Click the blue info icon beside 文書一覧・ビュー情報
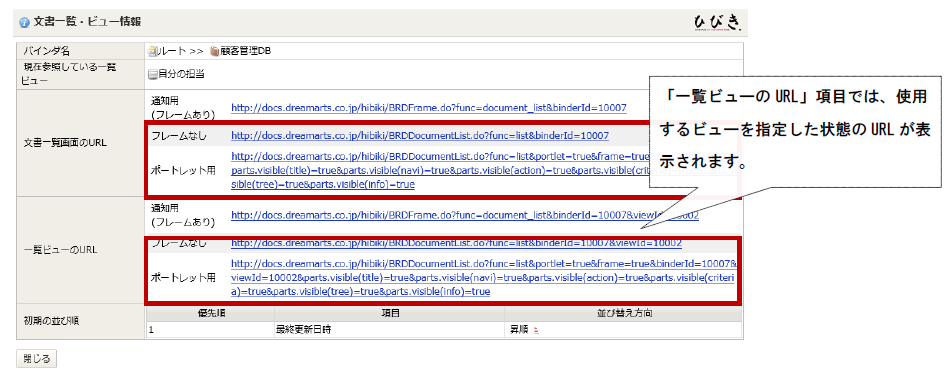The width and height of the screenshot is (950, 376). point(24,22)
